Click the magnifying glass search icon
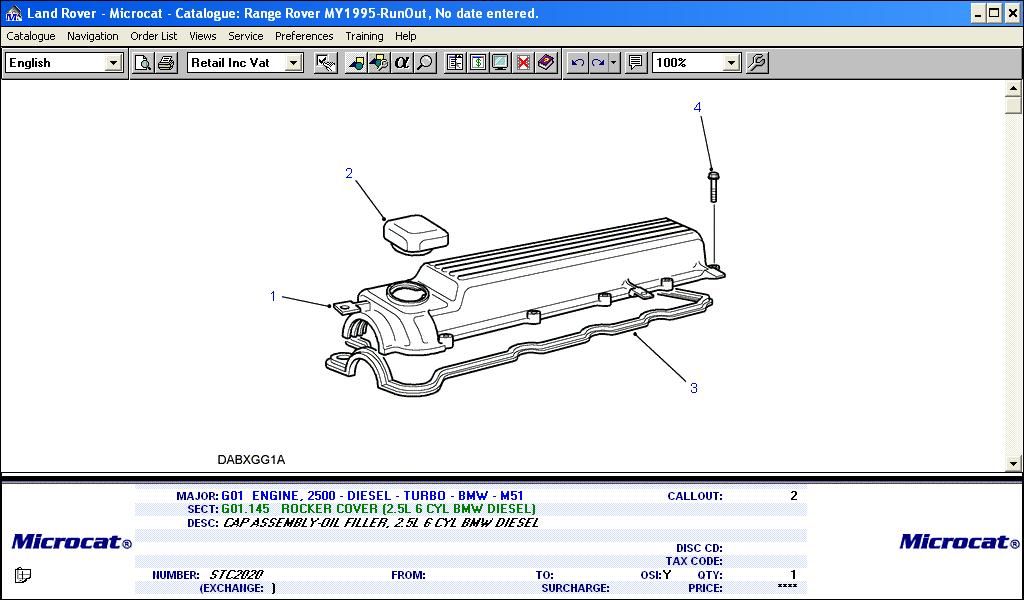Screen dimensions: 1024x600 [425, 63]
